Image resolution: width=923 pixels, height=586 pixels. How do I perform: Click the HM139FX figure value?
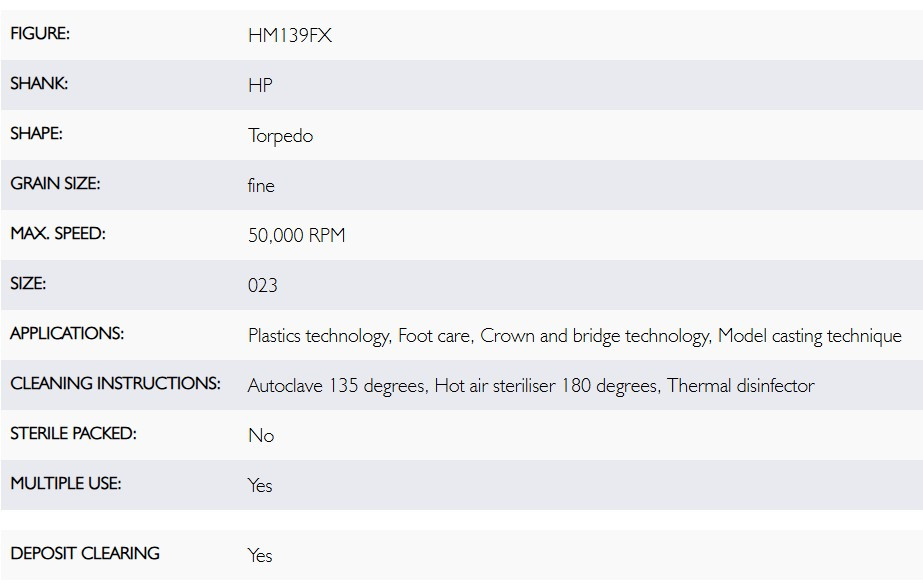tap(290, 35)
